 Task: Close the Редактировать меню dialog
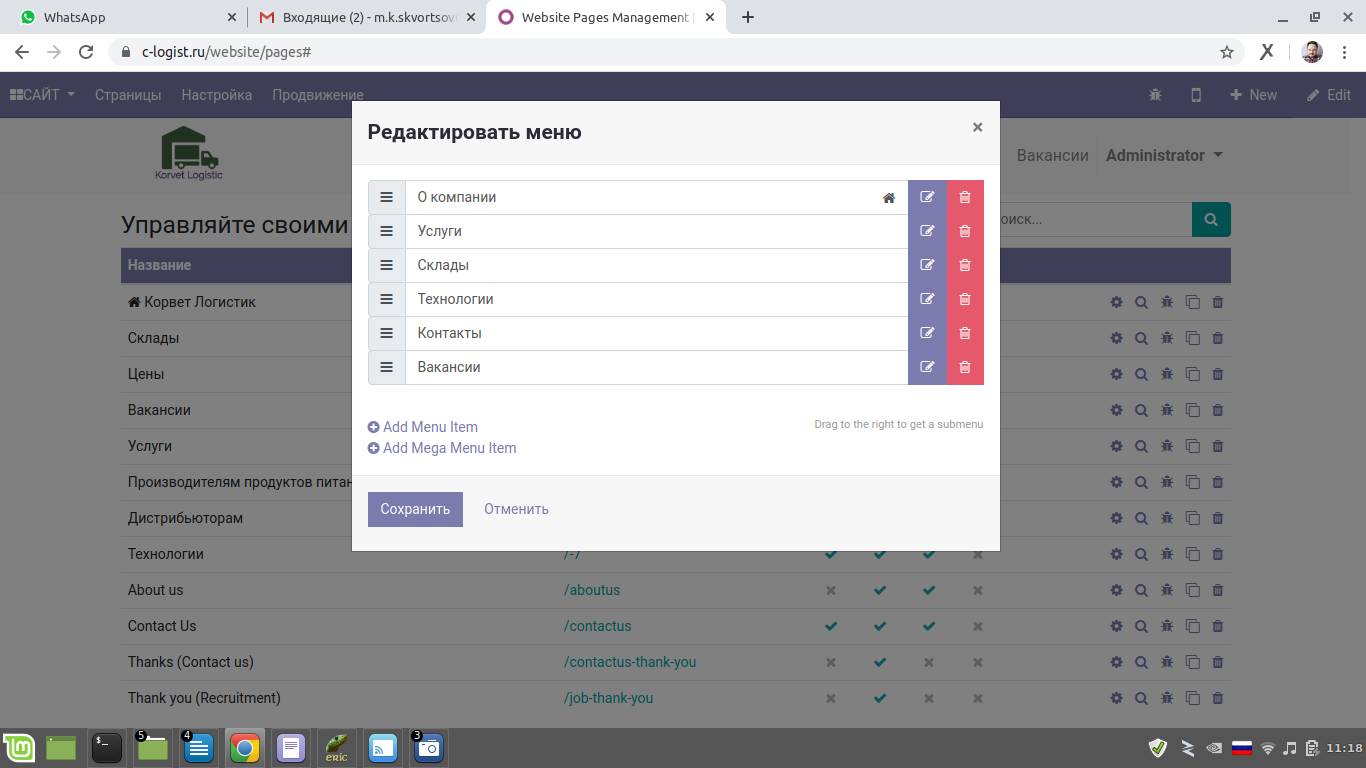pos(977,127)
